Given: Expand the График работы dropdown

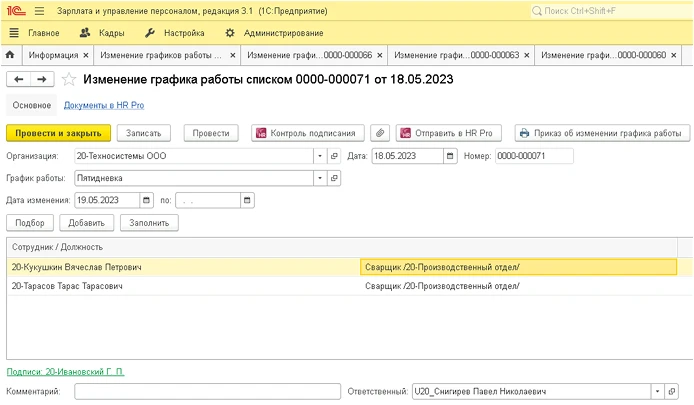Looking at the screenshot, I should (x=320, y=178).
